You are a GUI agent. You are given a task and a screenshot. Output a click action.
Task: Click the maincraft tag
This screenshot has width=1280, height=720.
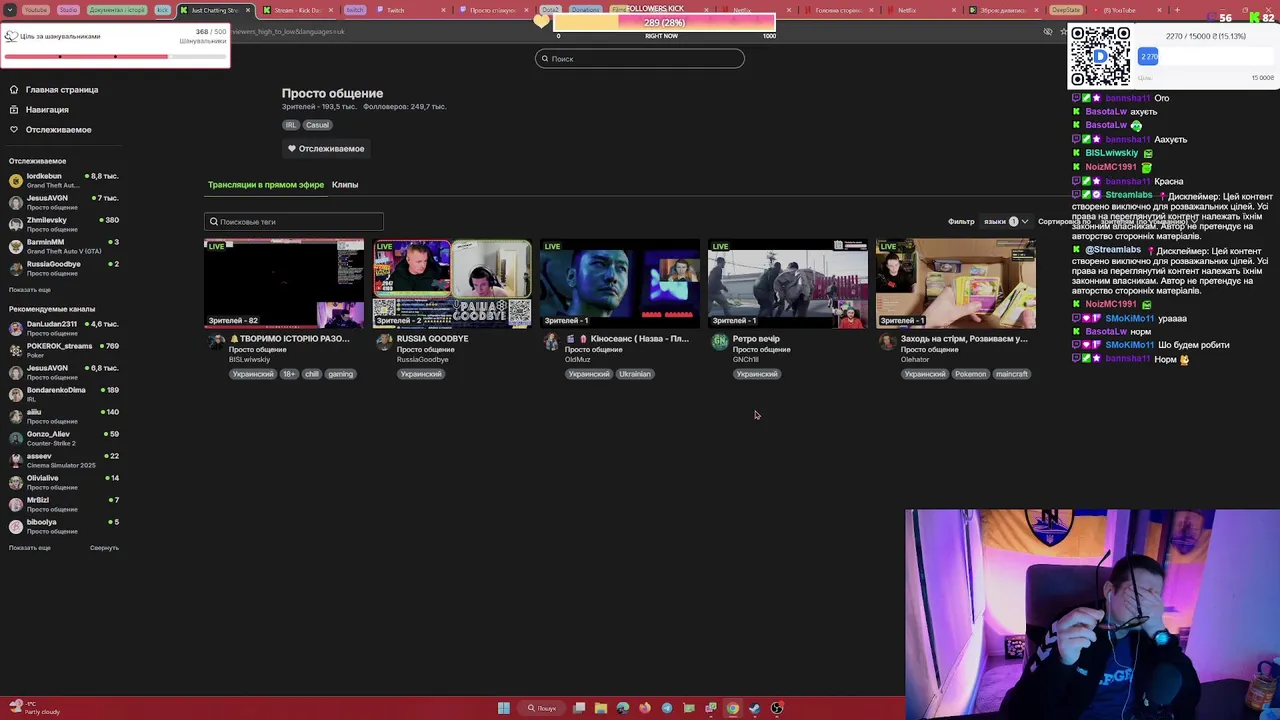[x=1011, y=374]
